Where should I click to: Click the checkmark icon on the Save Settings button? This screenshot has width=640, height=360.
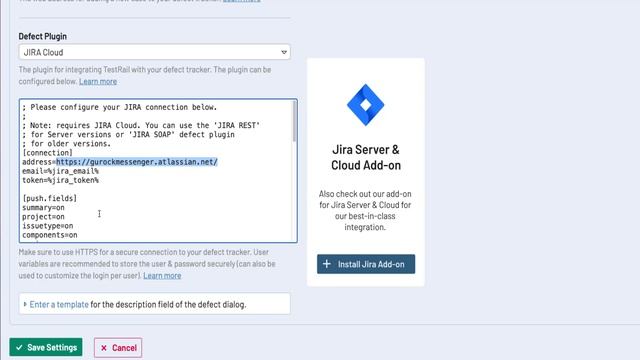19,347
